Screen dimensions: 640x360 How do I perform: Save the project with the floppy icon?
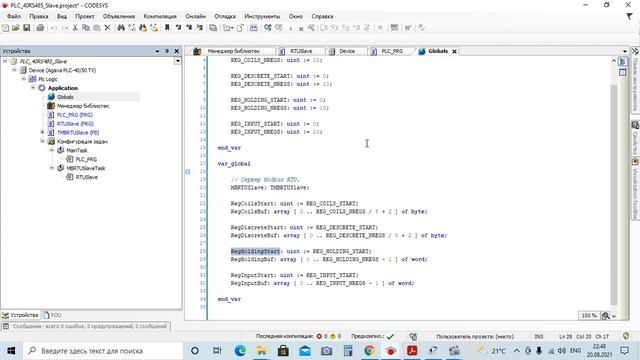[x=27, y=28]
